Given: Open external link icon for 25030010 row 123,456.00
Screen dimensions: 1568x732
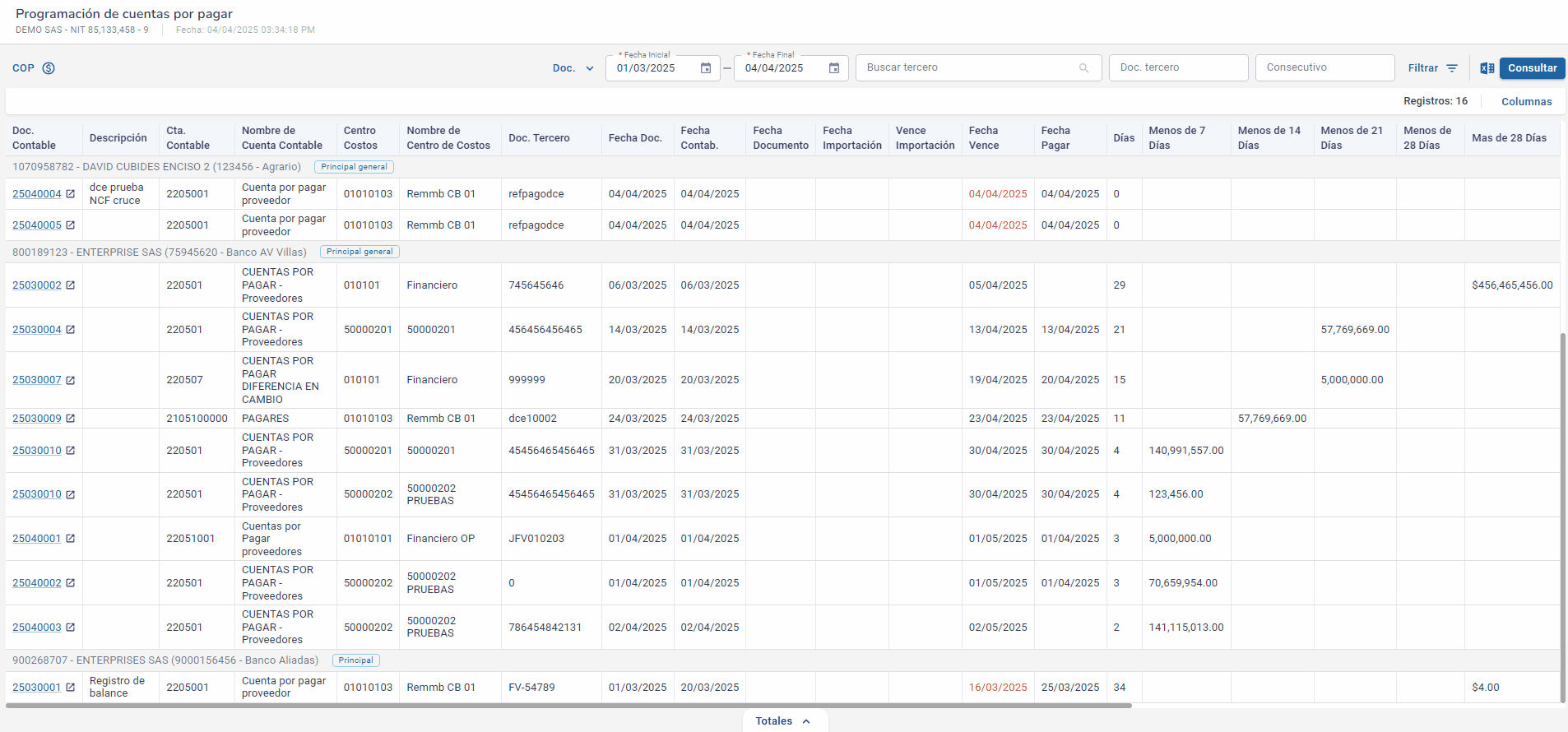Looking at the screenshot, I should pos(71,494).
